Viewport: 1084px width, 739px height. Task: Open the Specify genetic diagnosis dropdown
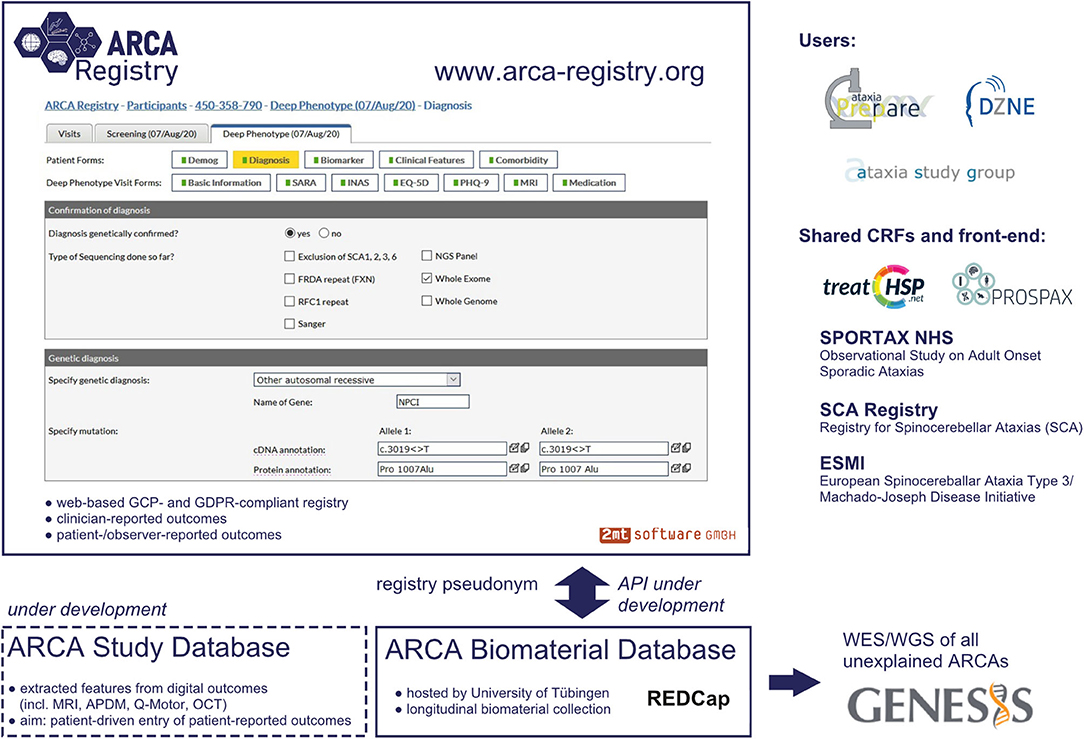coord(357,380)
